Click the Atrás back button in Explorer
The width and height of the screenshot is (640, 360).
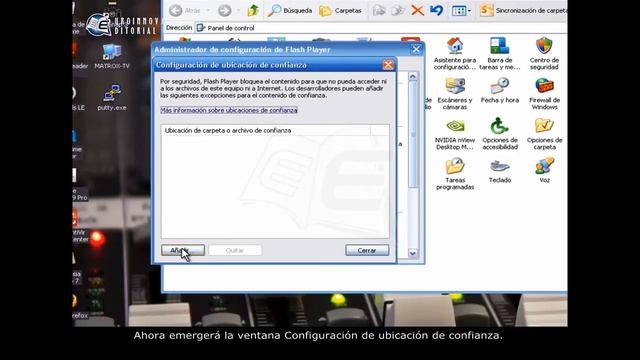[x=185, y=11]
